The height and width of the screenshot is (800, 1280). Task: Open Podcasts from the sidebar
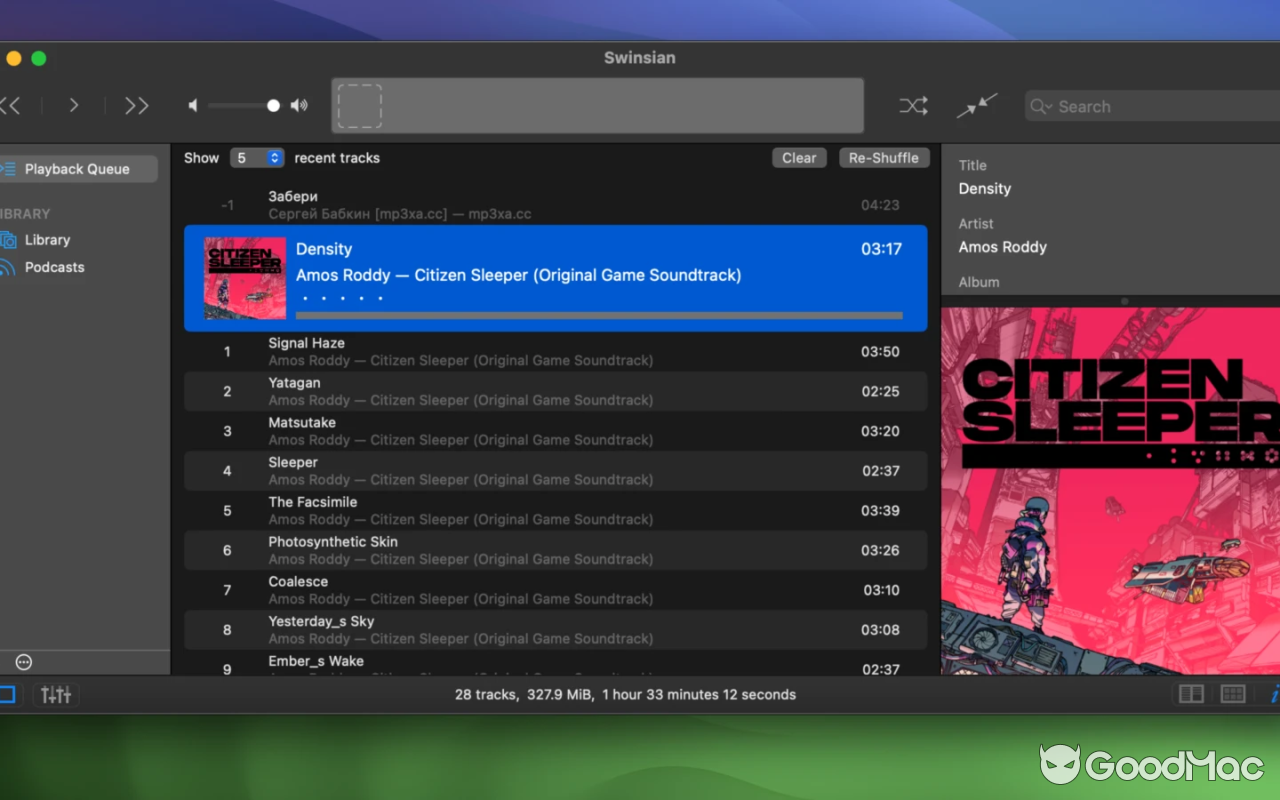click(x=54, y=267)
